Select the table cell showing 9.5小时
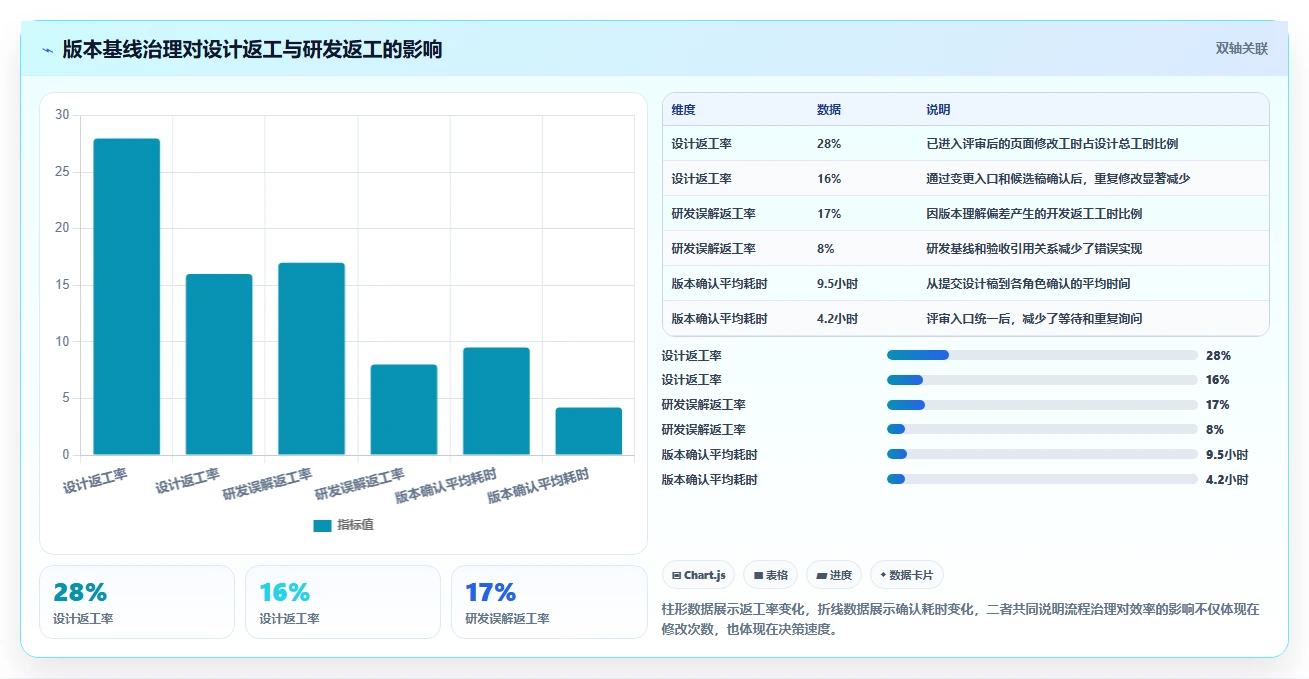 (x=838, y=284)
